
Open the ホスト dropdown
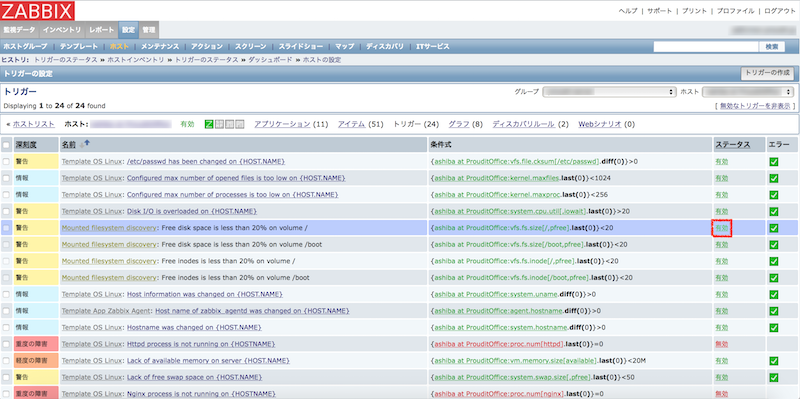[748, 92]
